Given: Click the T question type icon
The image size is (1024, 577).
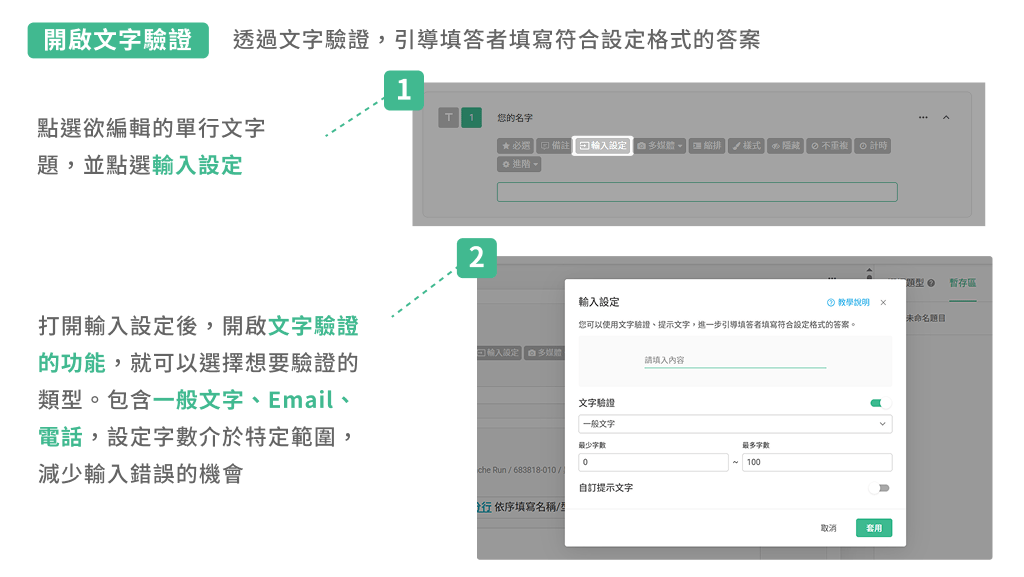Looking at the screenshot, I should (448, 117).
